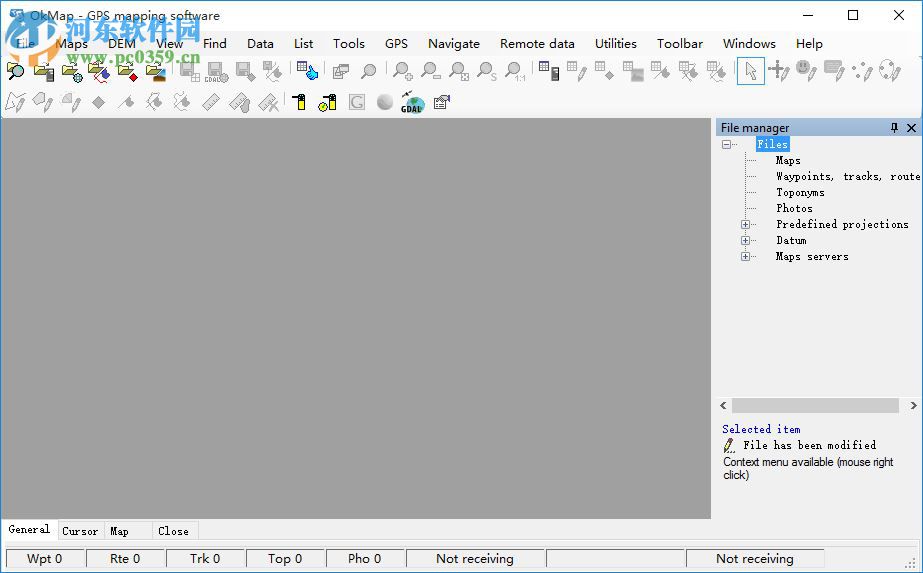Click the Rte 0 status cell
The width and height of the screenshot is (923, 573).
tap(125, 558)
